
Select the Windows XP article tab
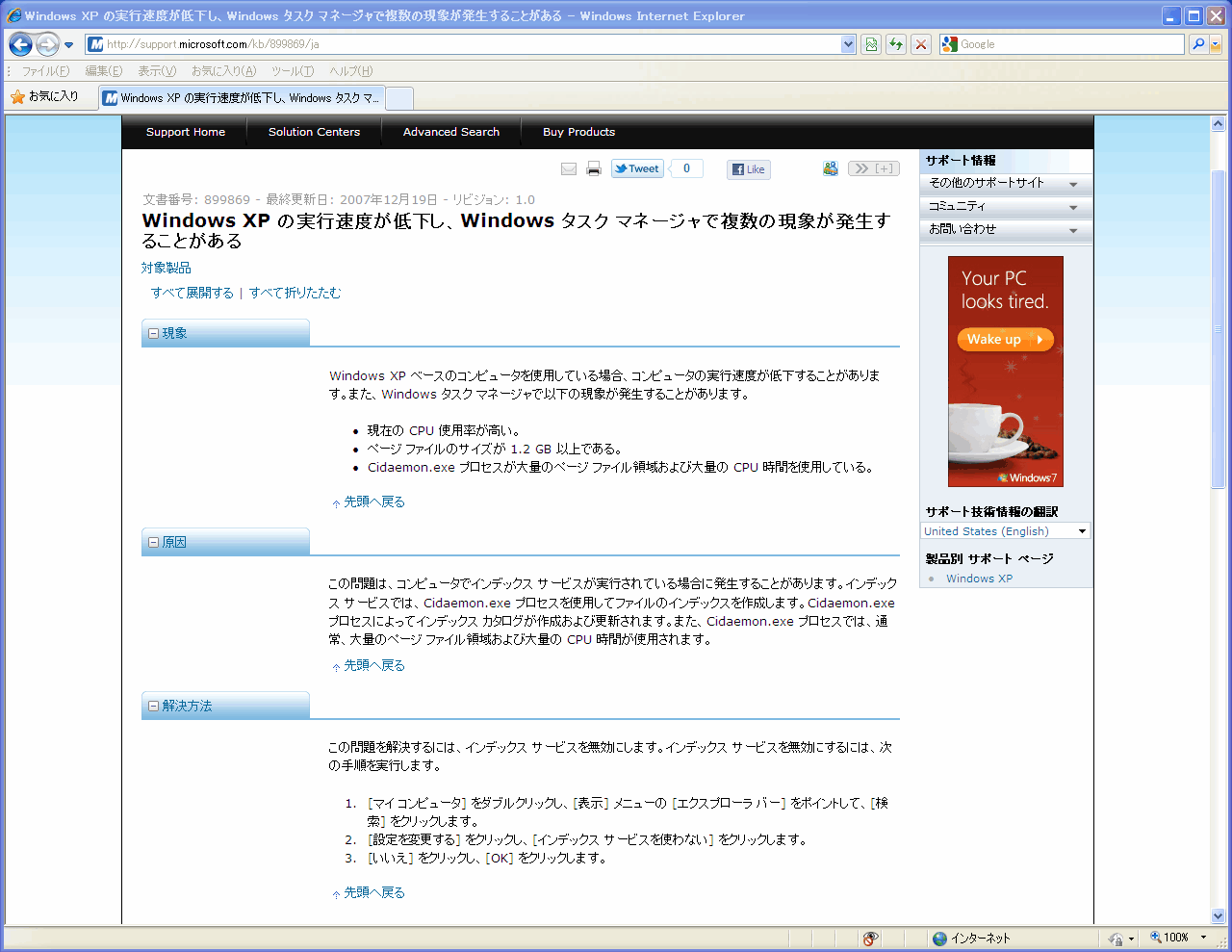pyautogui.click(x=241, y=98)
